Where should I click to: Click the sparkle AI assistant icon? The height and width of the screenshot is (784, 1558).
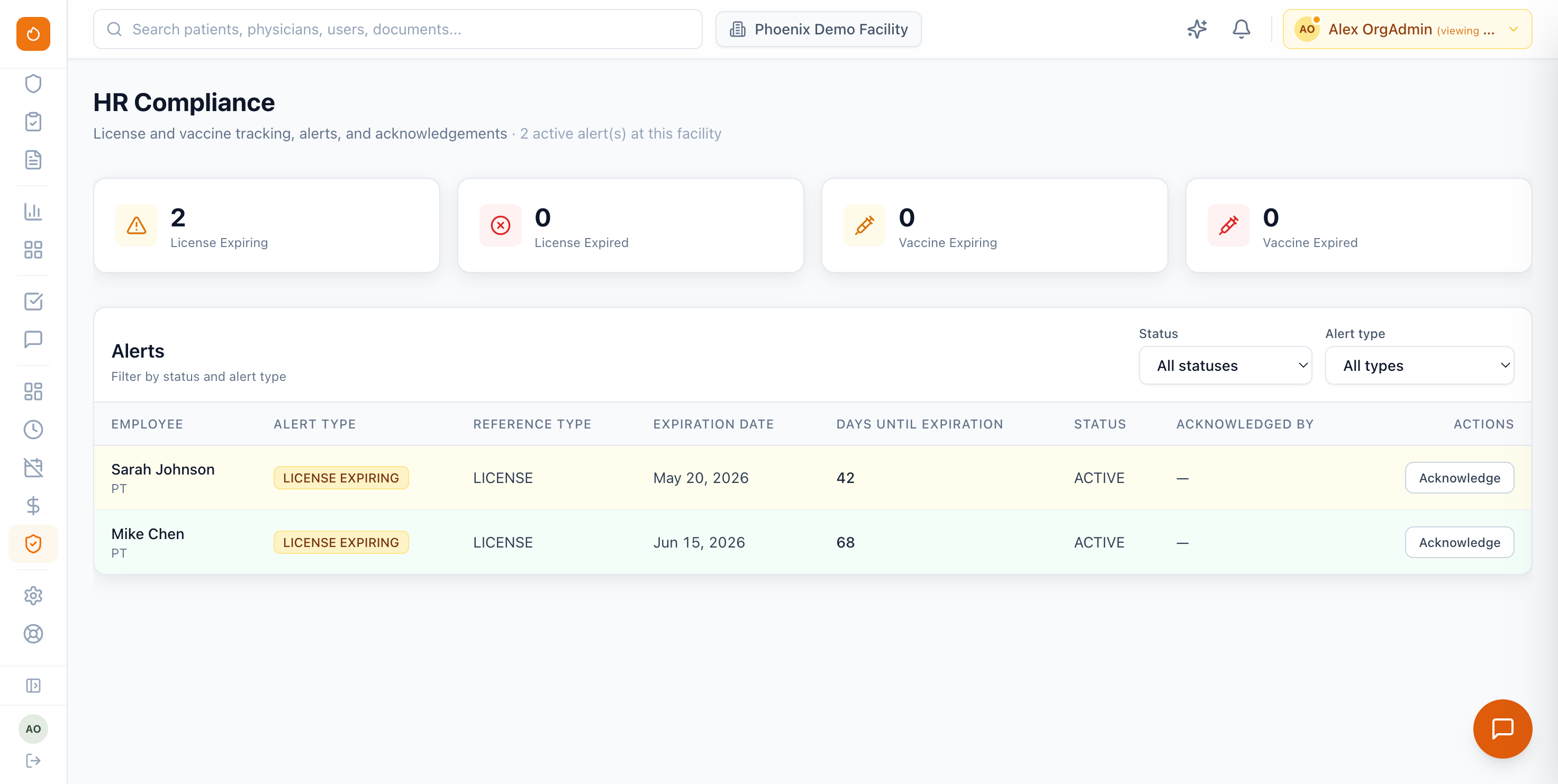(1197, 29)
